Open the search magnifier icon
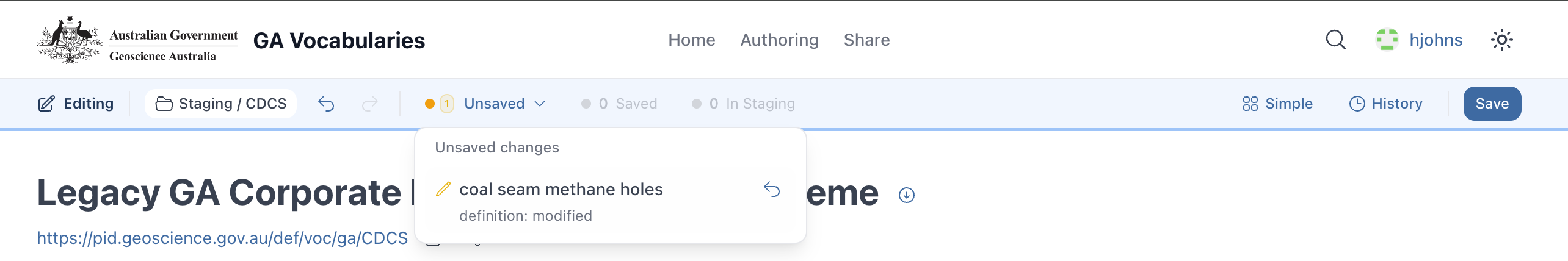Screen dimensions: 1568x261 click(1335, 40)
